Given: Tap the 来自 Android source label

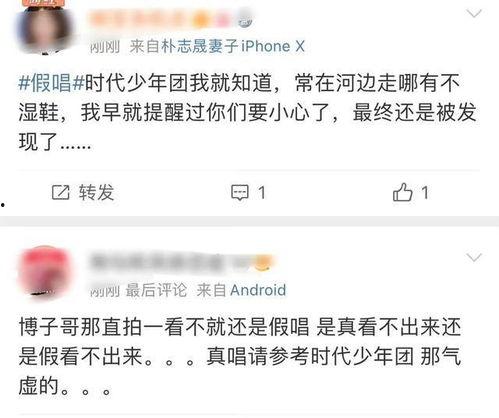Looking at the screenshot, I should pos(241,290).
